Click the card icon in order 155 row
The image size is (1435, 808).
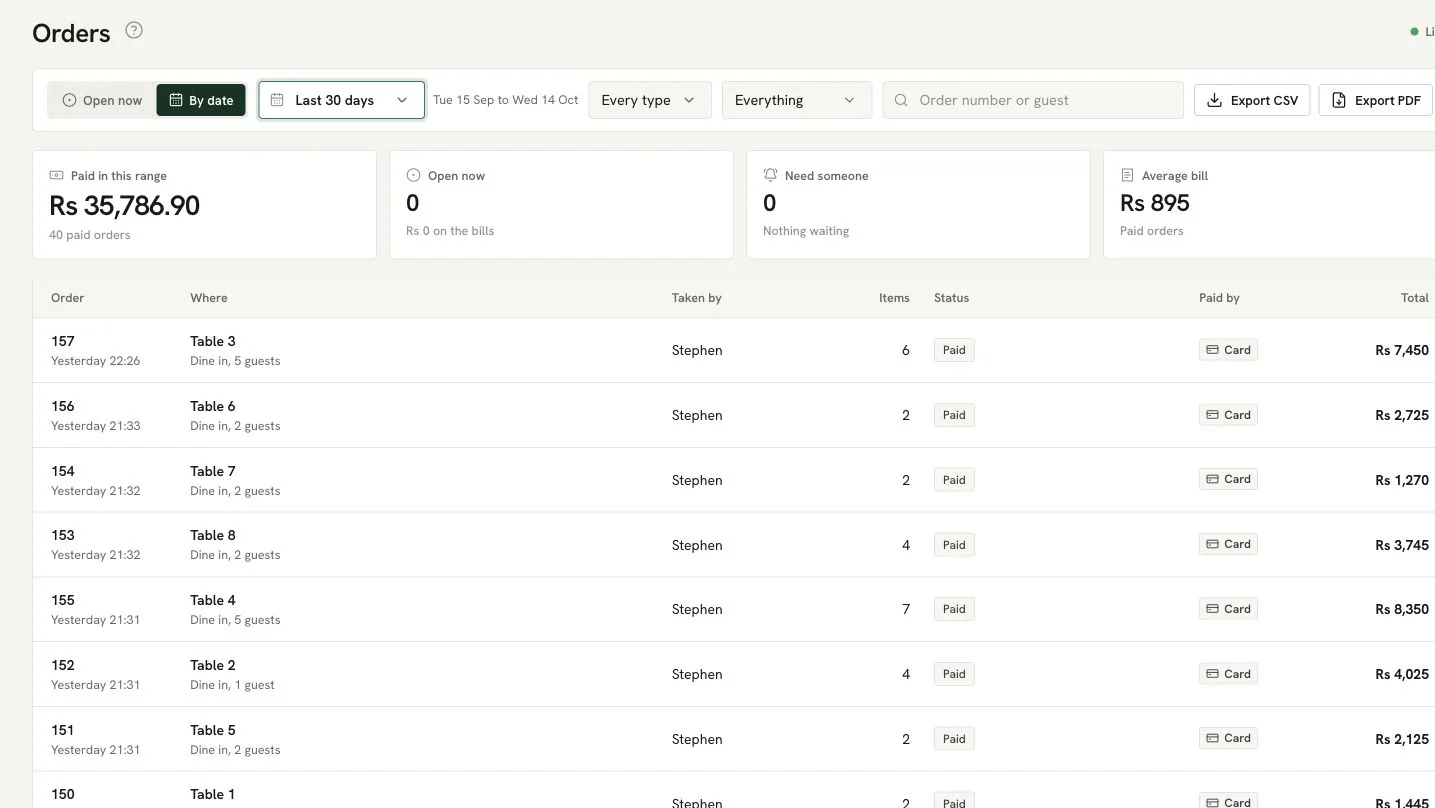pos(1212,609)
